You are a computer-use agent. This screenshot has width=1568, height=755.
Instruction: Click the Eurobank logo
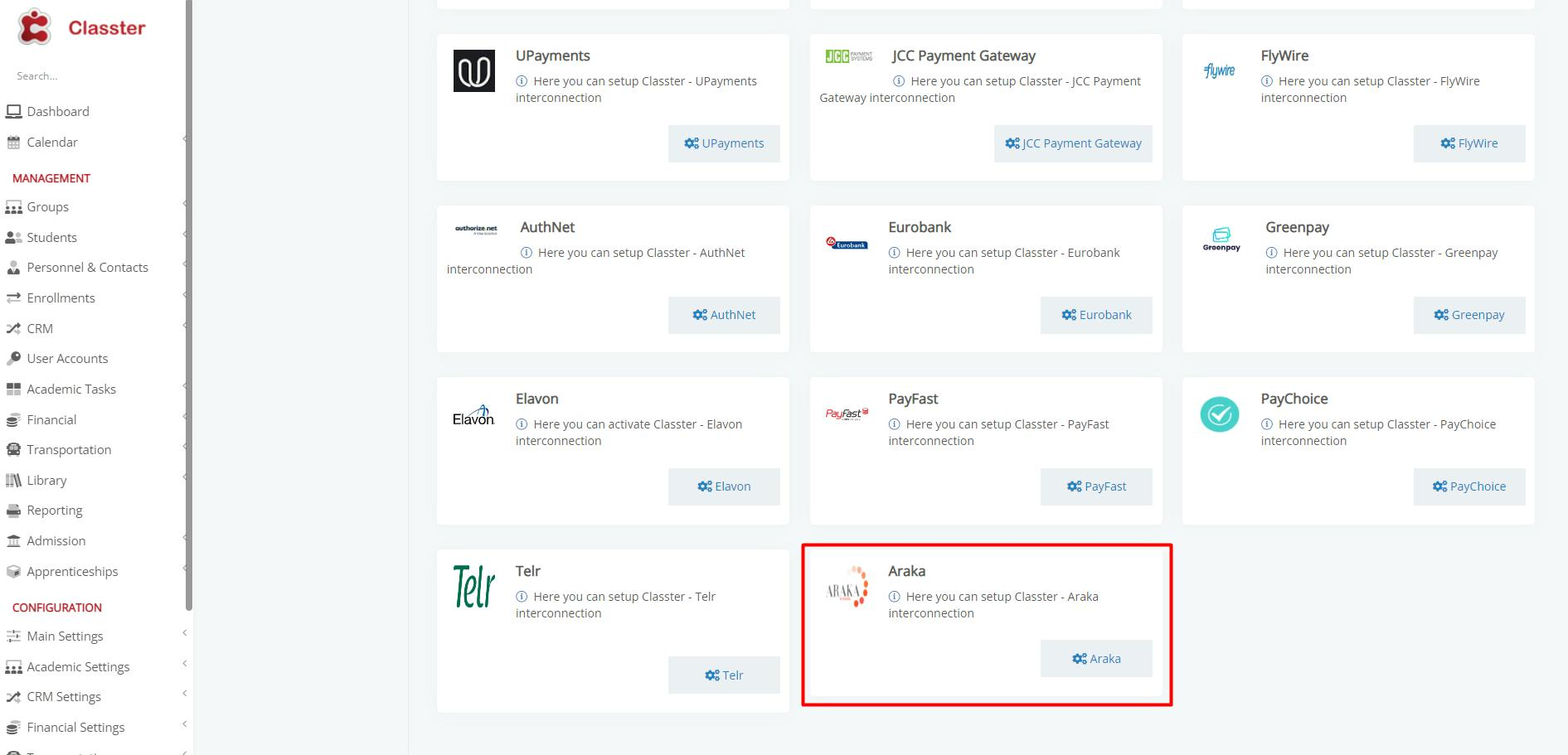coord(847,243)
